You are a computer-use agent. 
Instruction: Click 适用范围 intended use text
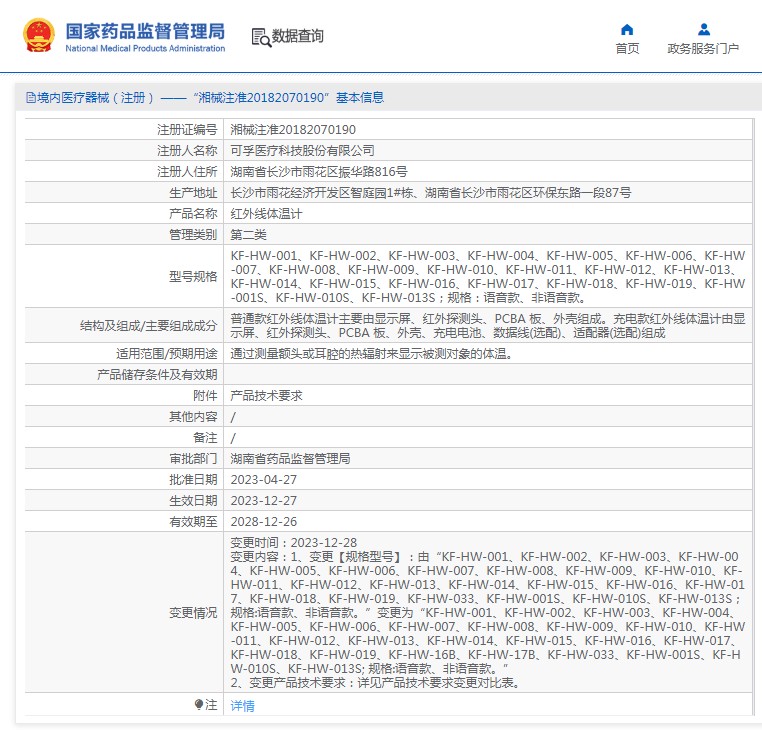coord(371,354)
